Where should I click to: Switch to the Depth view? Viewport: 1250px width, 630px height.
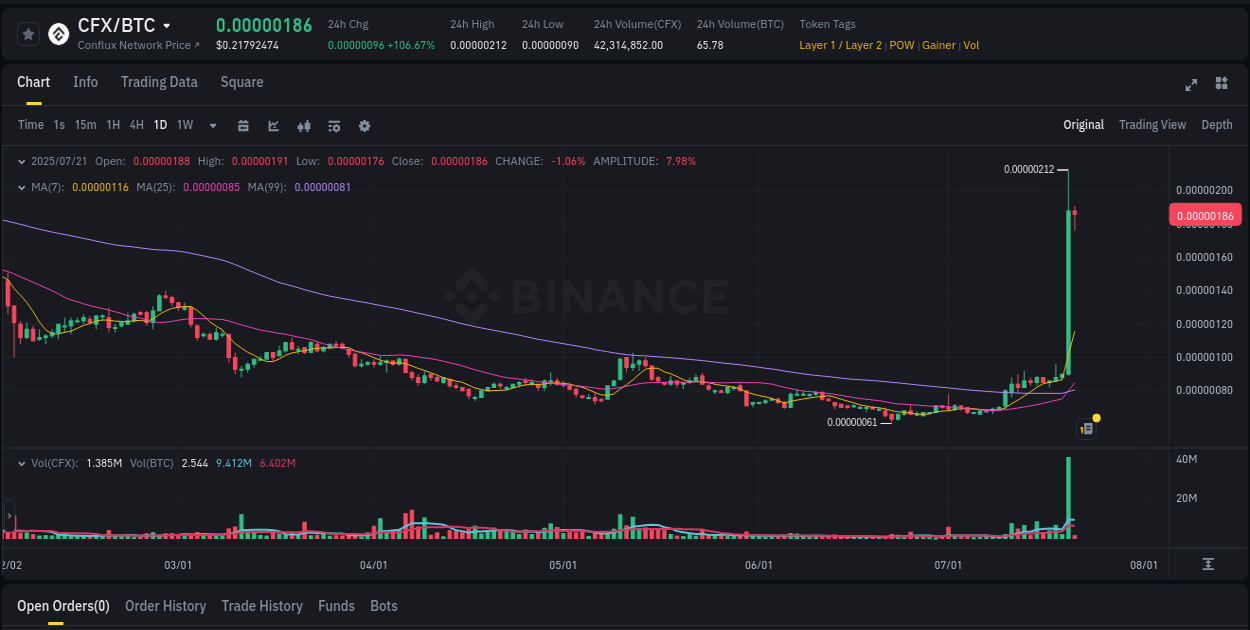point(1217,125)
